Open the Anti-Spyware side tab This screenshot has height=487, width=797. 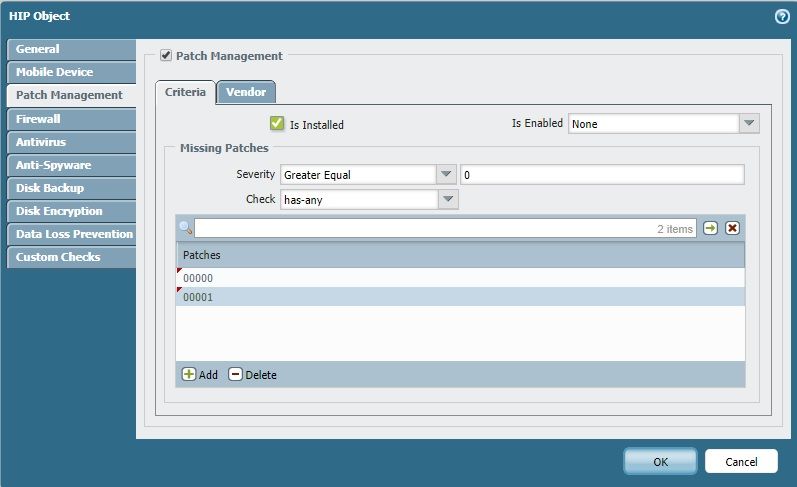coord(72,165)
